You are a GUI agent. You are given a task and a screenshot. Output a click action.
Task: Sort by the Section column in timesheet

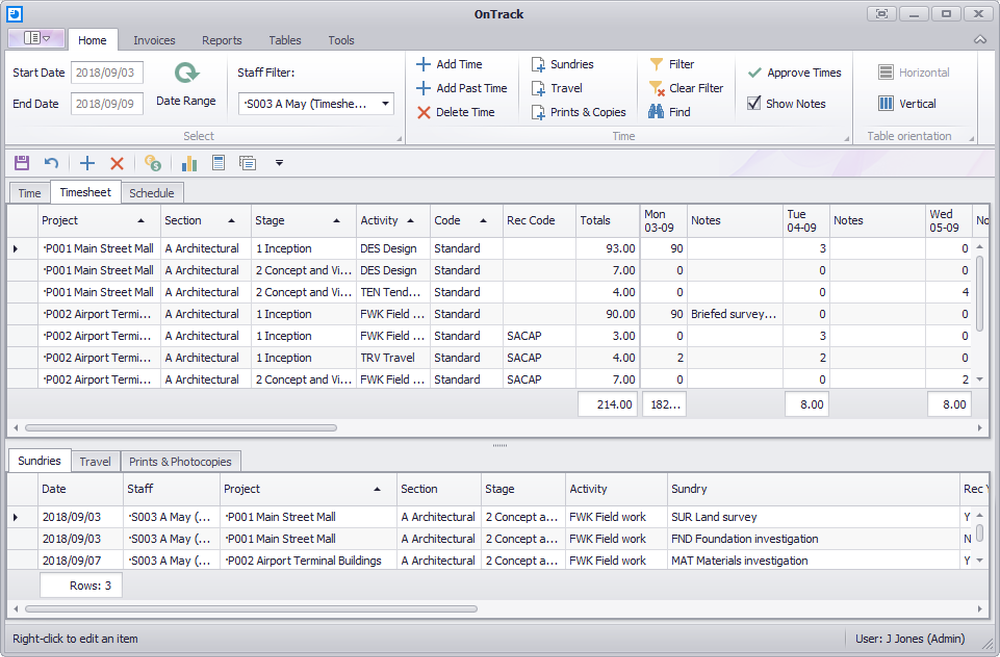(x=206, y=221)
